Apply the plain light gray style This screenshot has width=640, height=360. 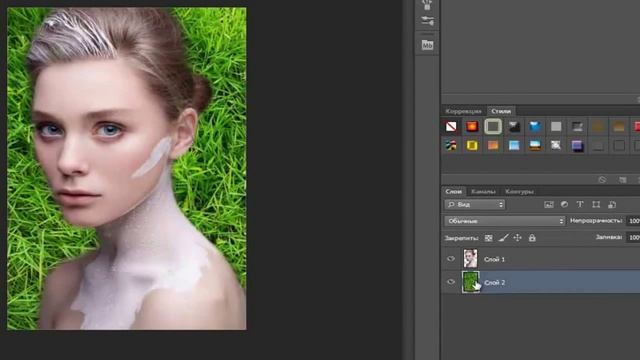[556, 127]
